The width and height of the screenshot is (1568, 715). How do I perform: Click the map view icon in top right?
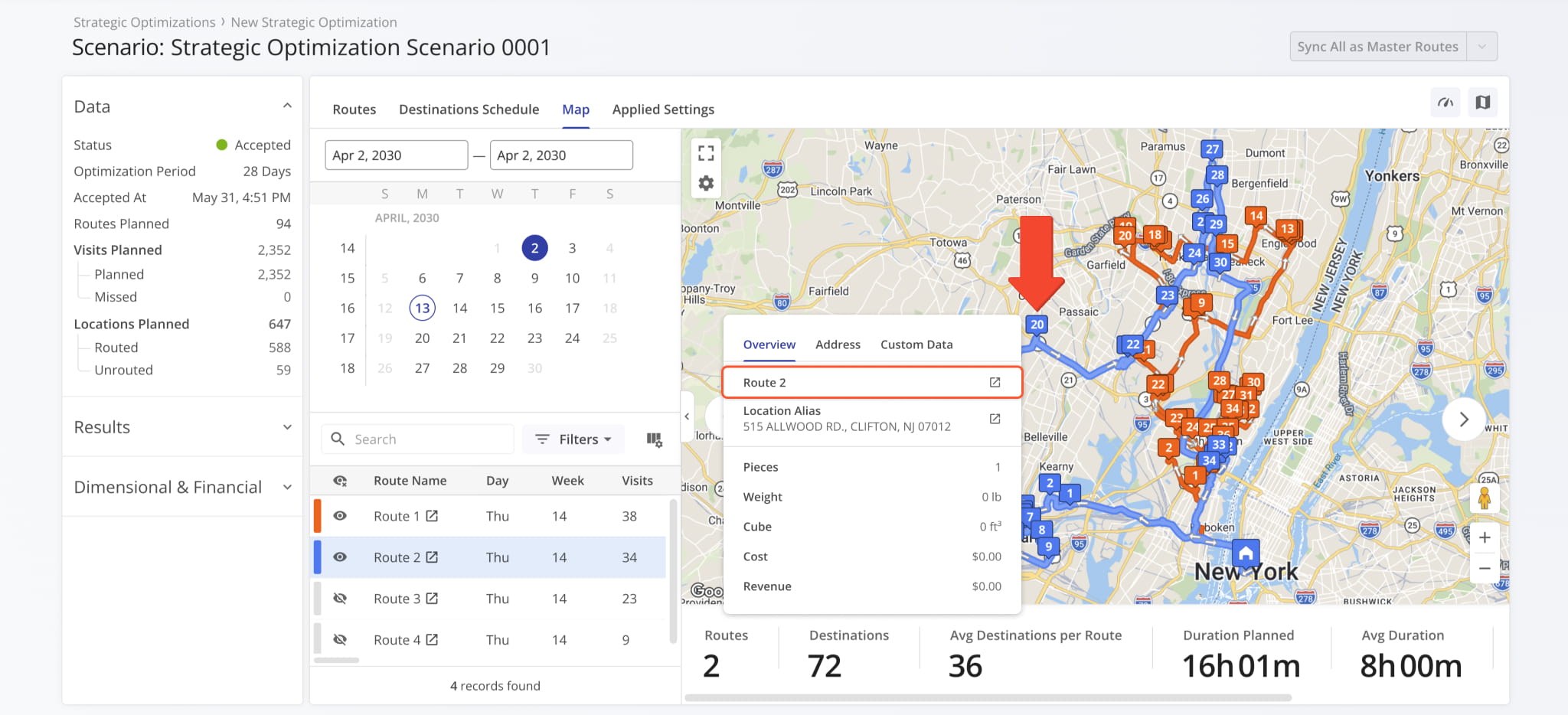[1483, 103]
